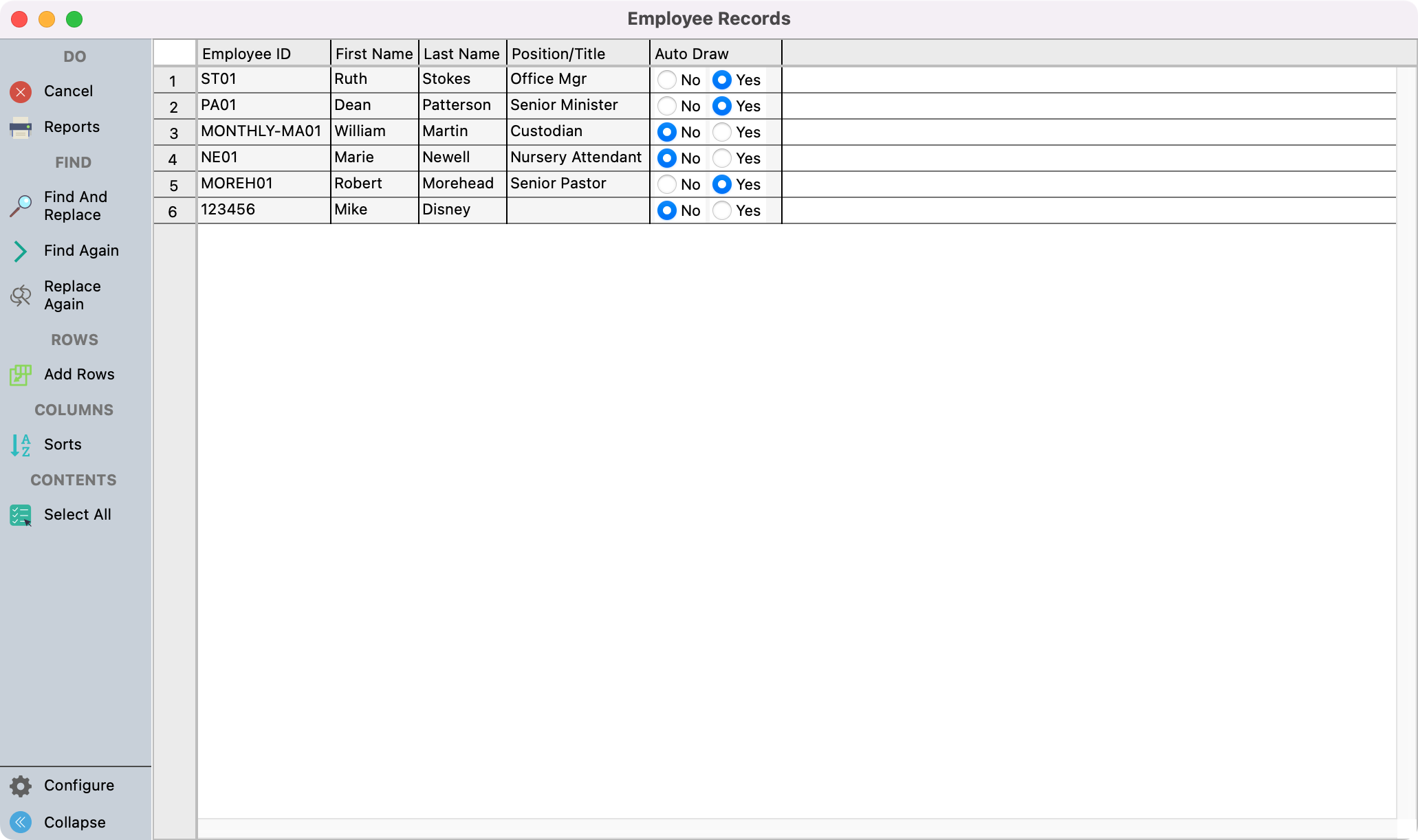Click the Find Again arrow icon
This screenshot has width=1418, height=840.
point(21,251)
